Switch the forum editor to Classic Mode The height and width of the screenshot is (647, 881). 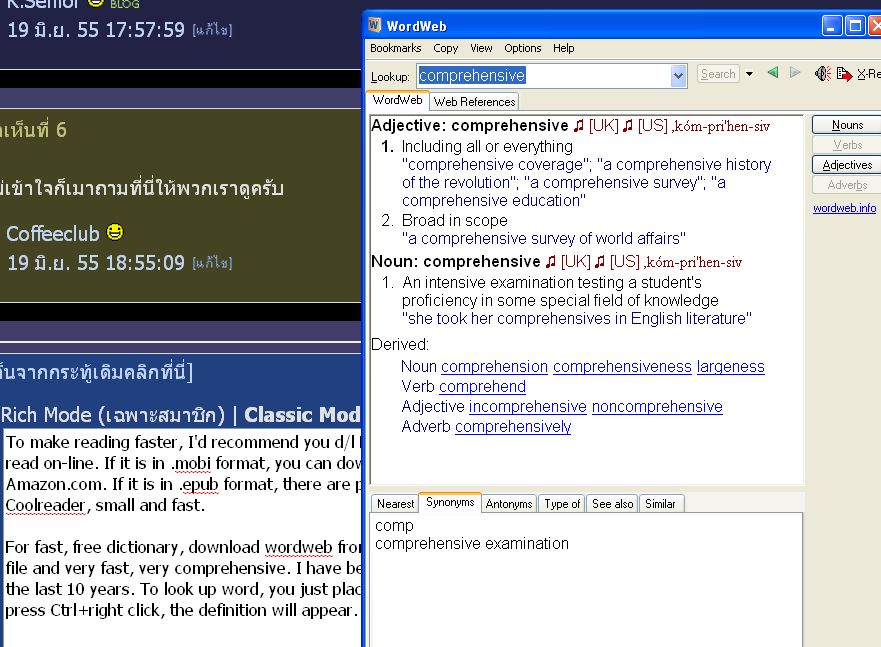pyautogui.click(x=302, y=415)
